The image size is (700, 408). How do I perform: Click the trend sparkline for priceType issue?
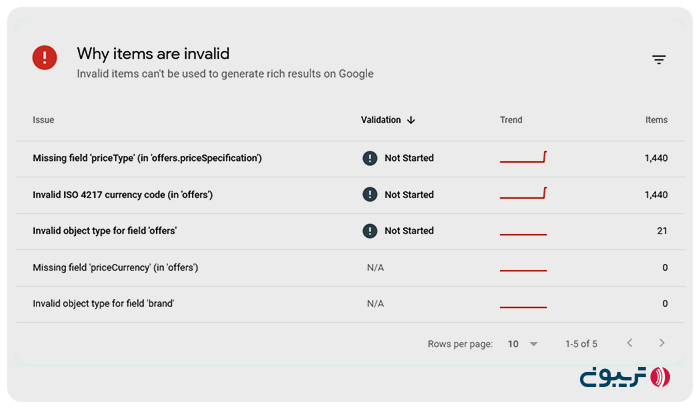point(523,157)
